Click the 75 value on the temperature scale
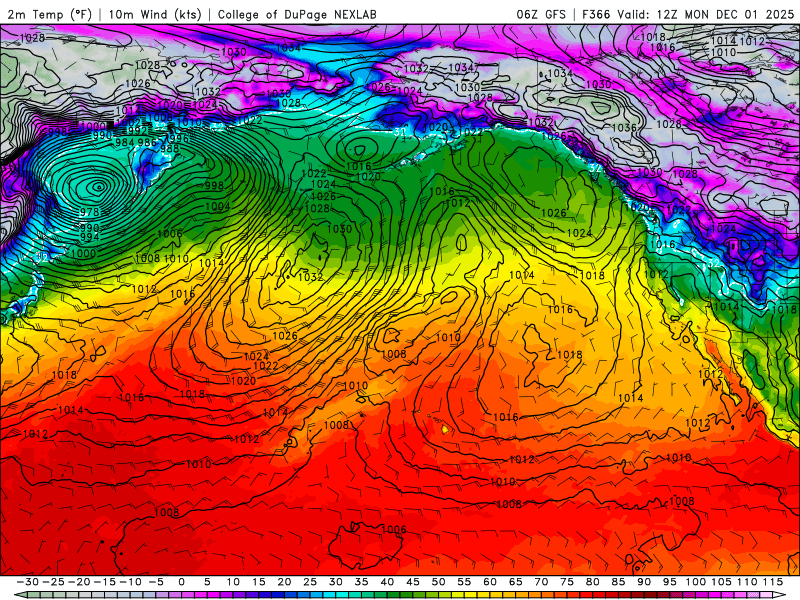The height and width of the screenshot is (600, 800). [567, 582]
